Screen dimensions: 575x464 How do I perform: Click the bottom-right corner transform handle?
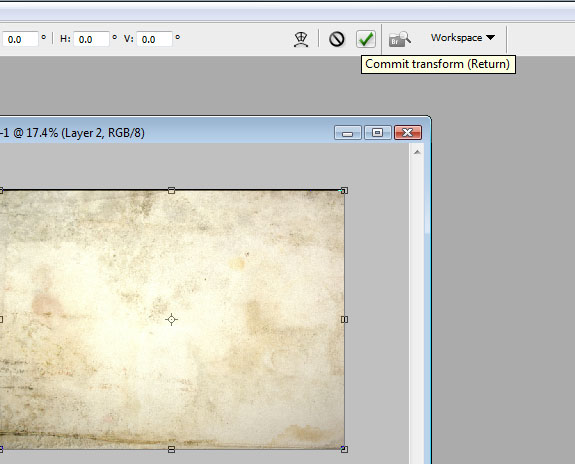[x=344, y=449]
